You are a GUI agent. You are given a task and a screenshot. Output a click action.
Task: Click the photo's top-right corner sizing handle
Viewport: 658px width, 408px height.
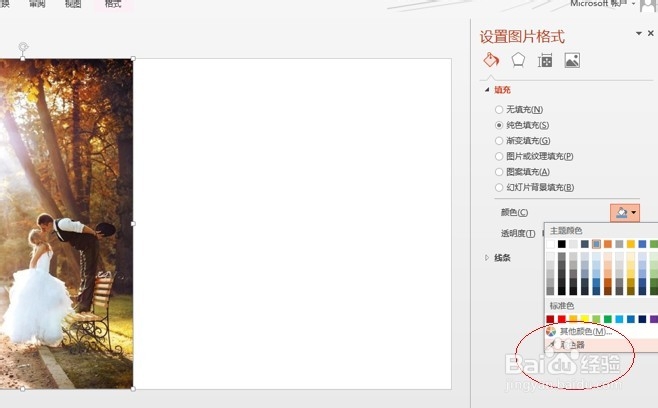pos(133,59)
